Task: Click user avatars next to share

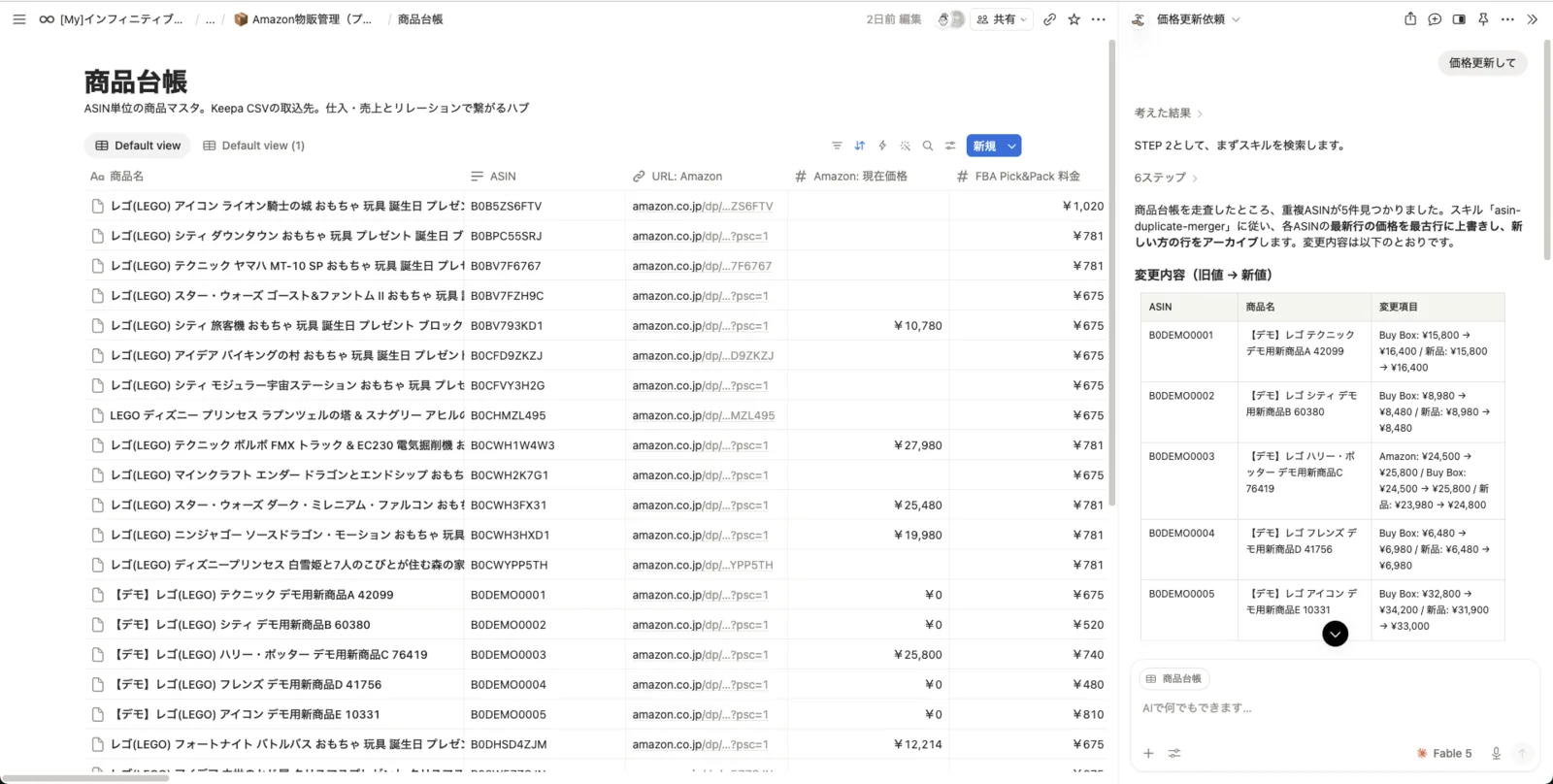Action: point(950,19)
